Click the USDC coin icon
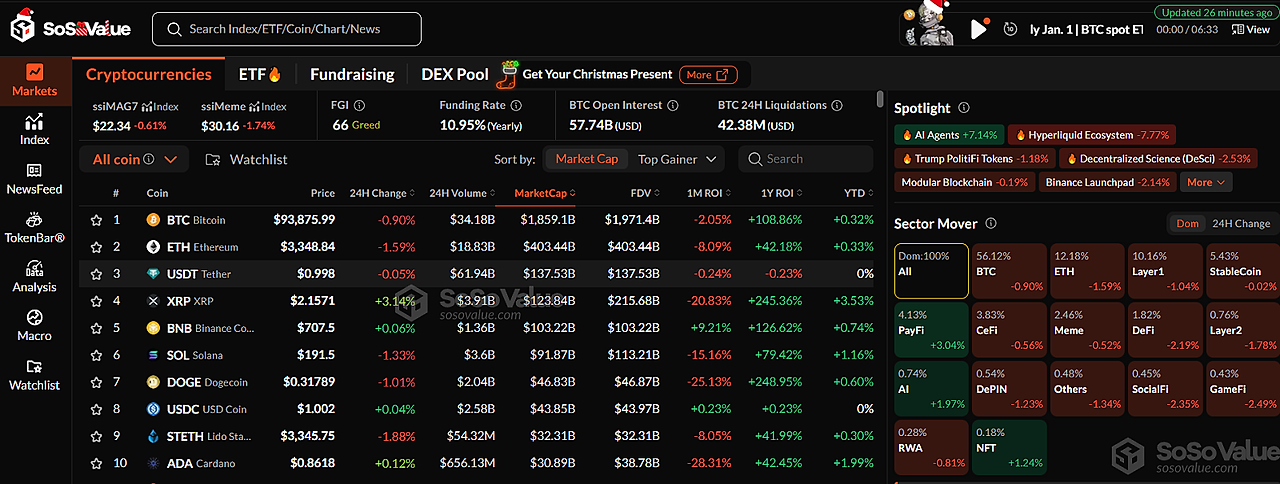 tap(154, 409)
